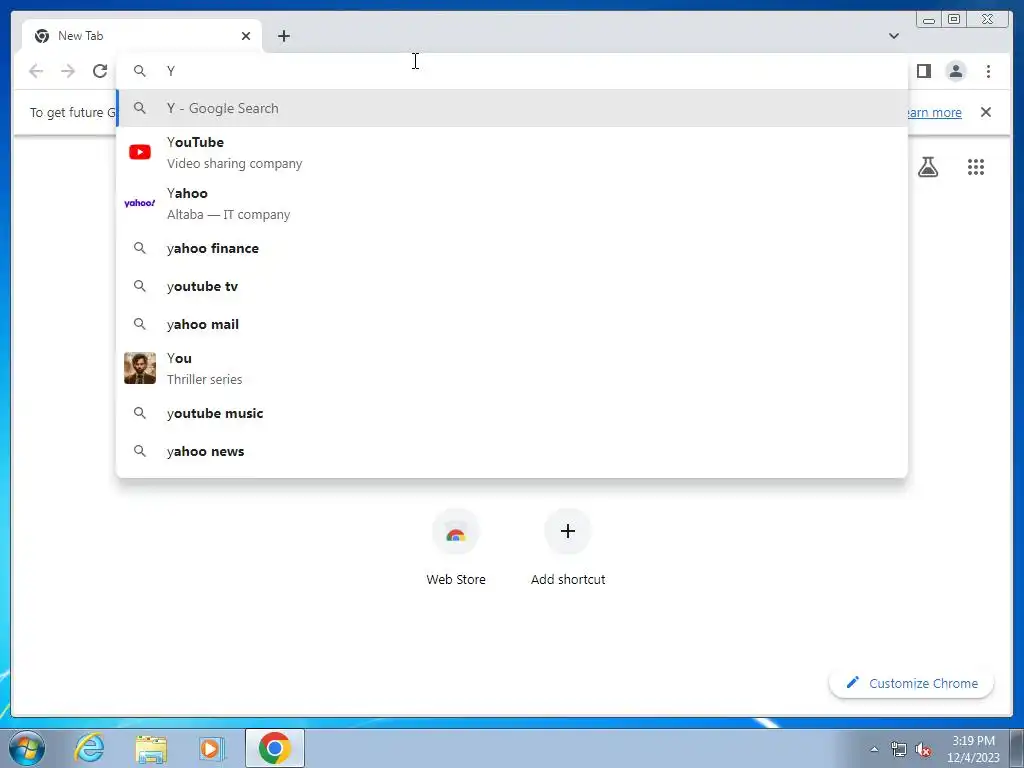Viewport: 1024px width, 768px height.
Task: Click the address bar's search magnifier icon
Action: pyautogui.click(x=140, y=71)
